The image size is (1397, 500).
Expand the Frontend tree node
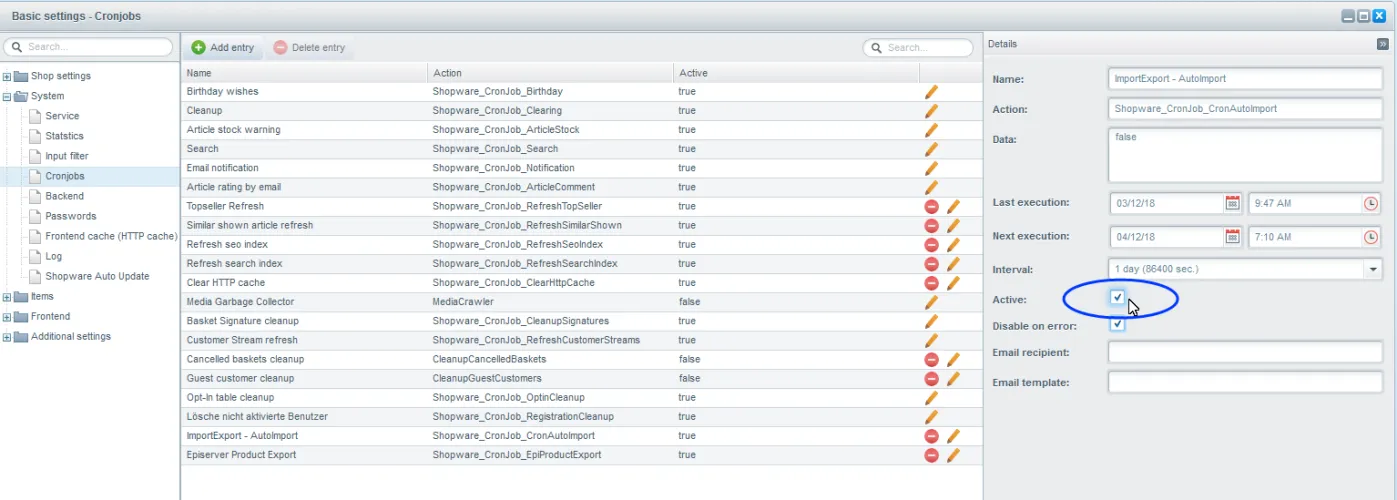coord(7,316)
